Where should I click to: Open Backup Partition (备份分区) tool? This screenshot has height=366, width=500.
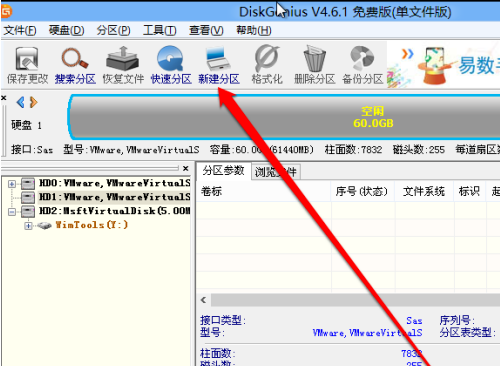[x=363, y=65]
